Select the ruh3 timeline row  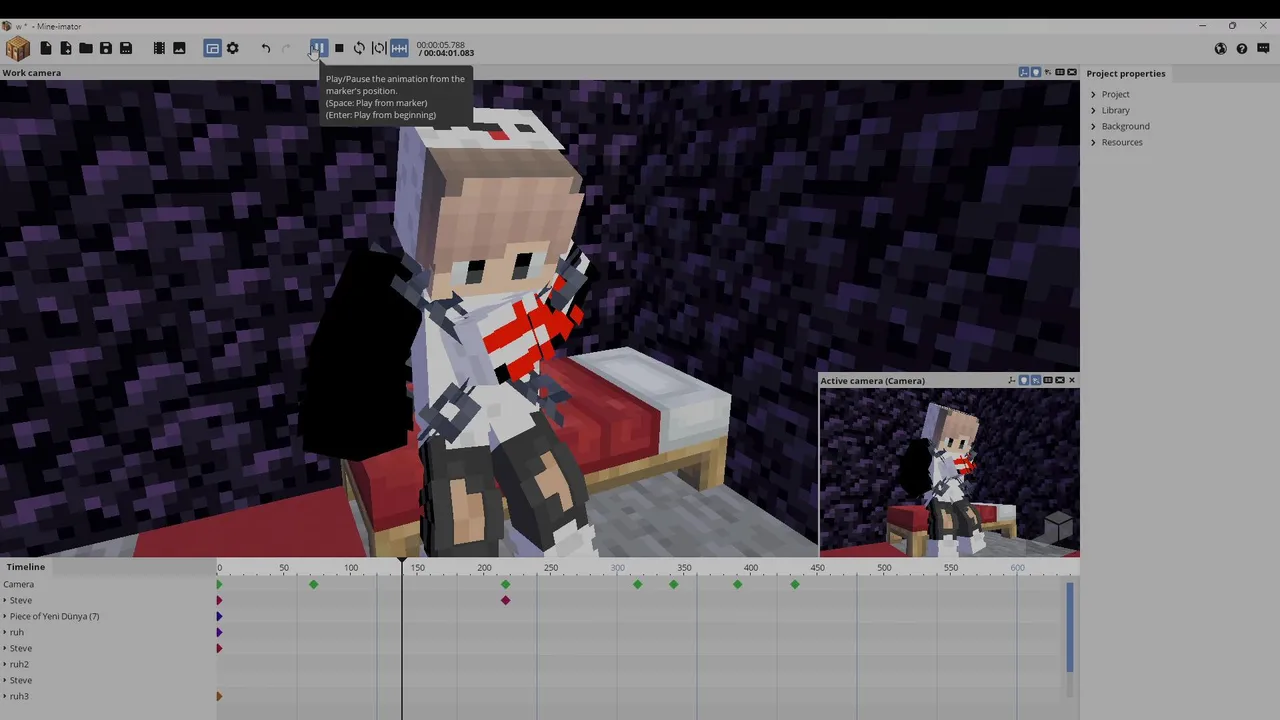tap(108, 696)
